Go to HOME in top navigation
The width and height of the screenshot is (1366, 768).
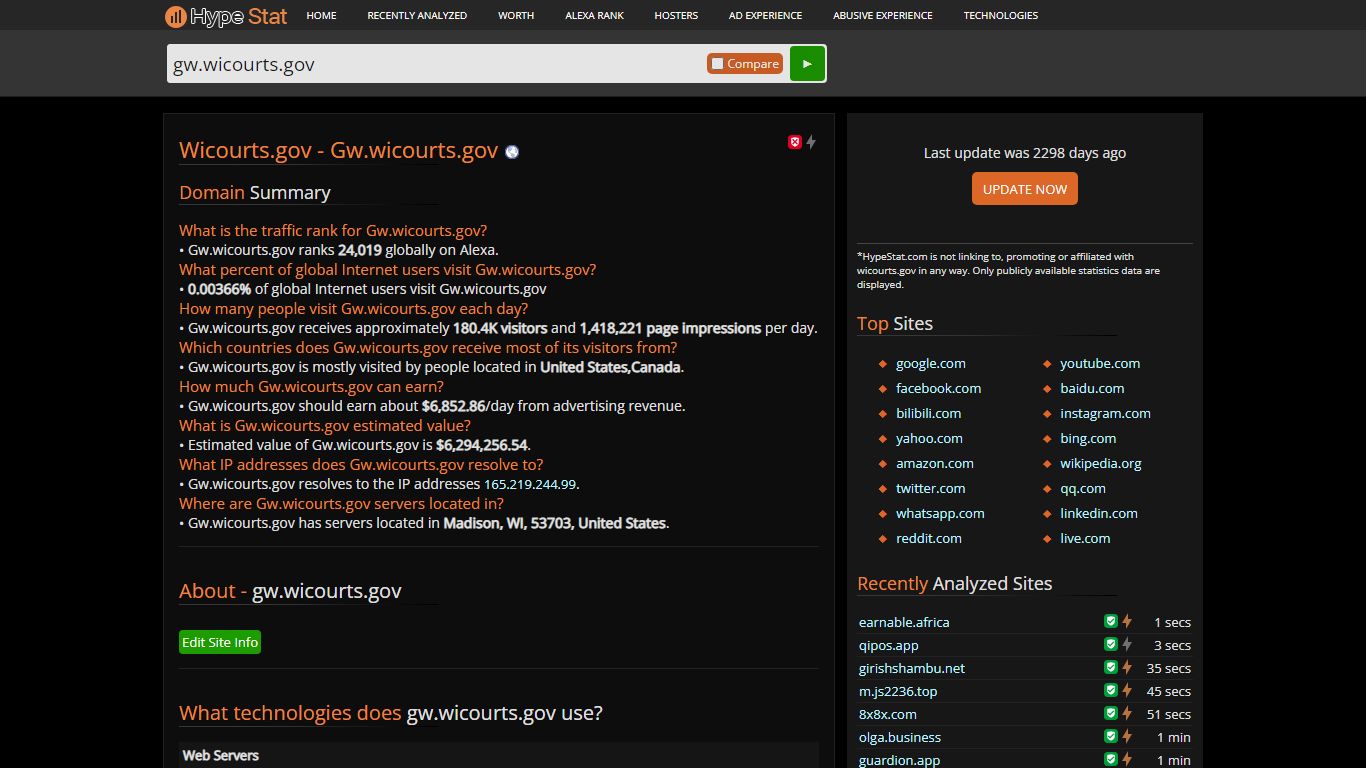(x=321, y=15)
